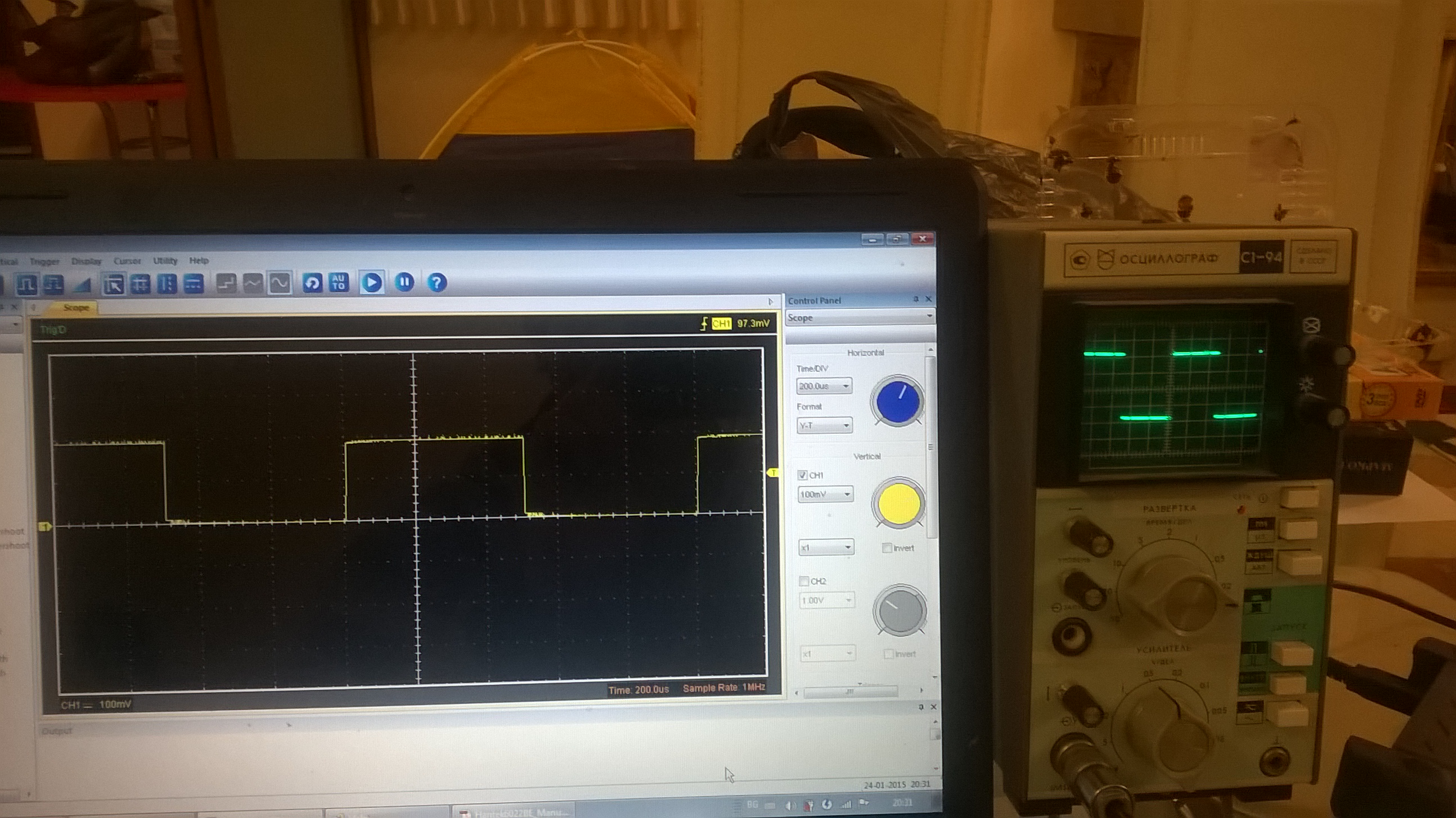Open the CH1 100mV volts dropdown
1456x818 pixels.
click(825, 494)
